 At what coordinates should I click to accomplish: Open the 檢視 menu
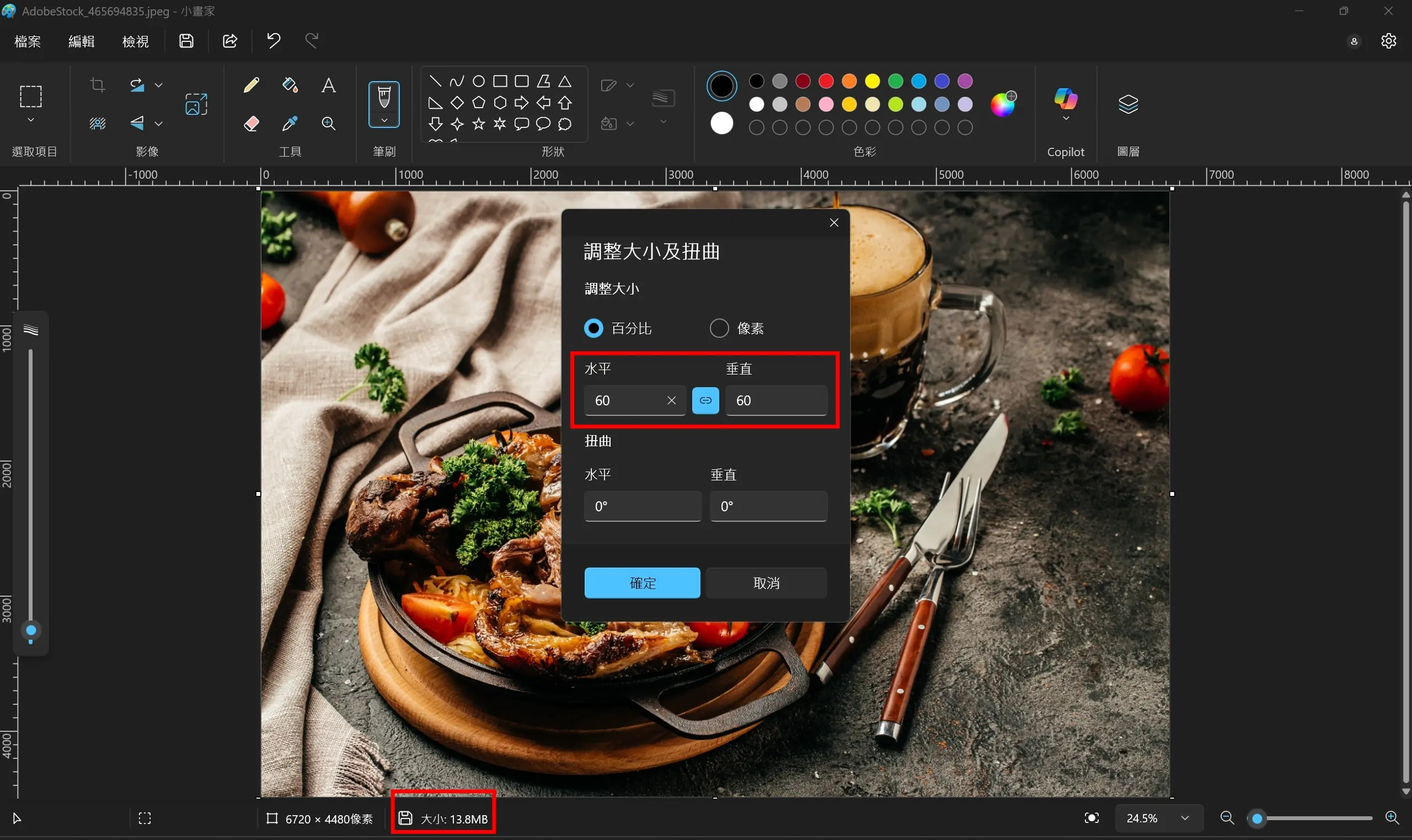tap(135, 41)
